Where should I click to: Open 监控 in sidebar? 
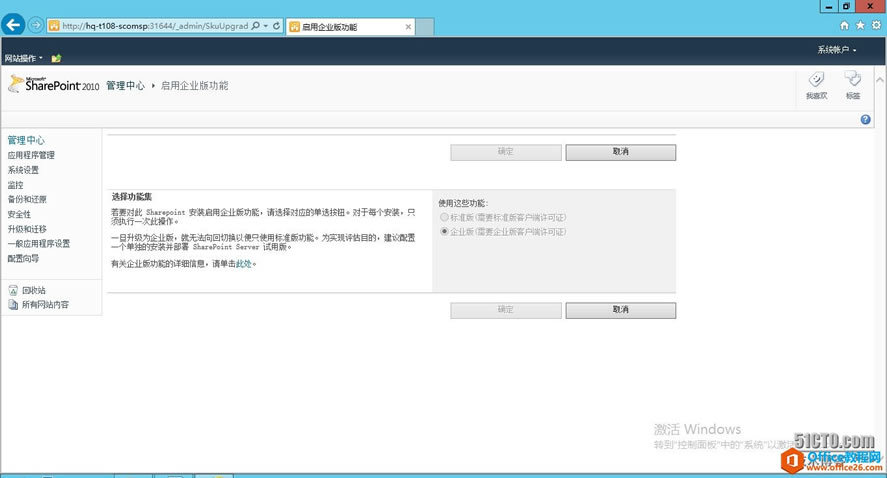[x=15, y=184]
